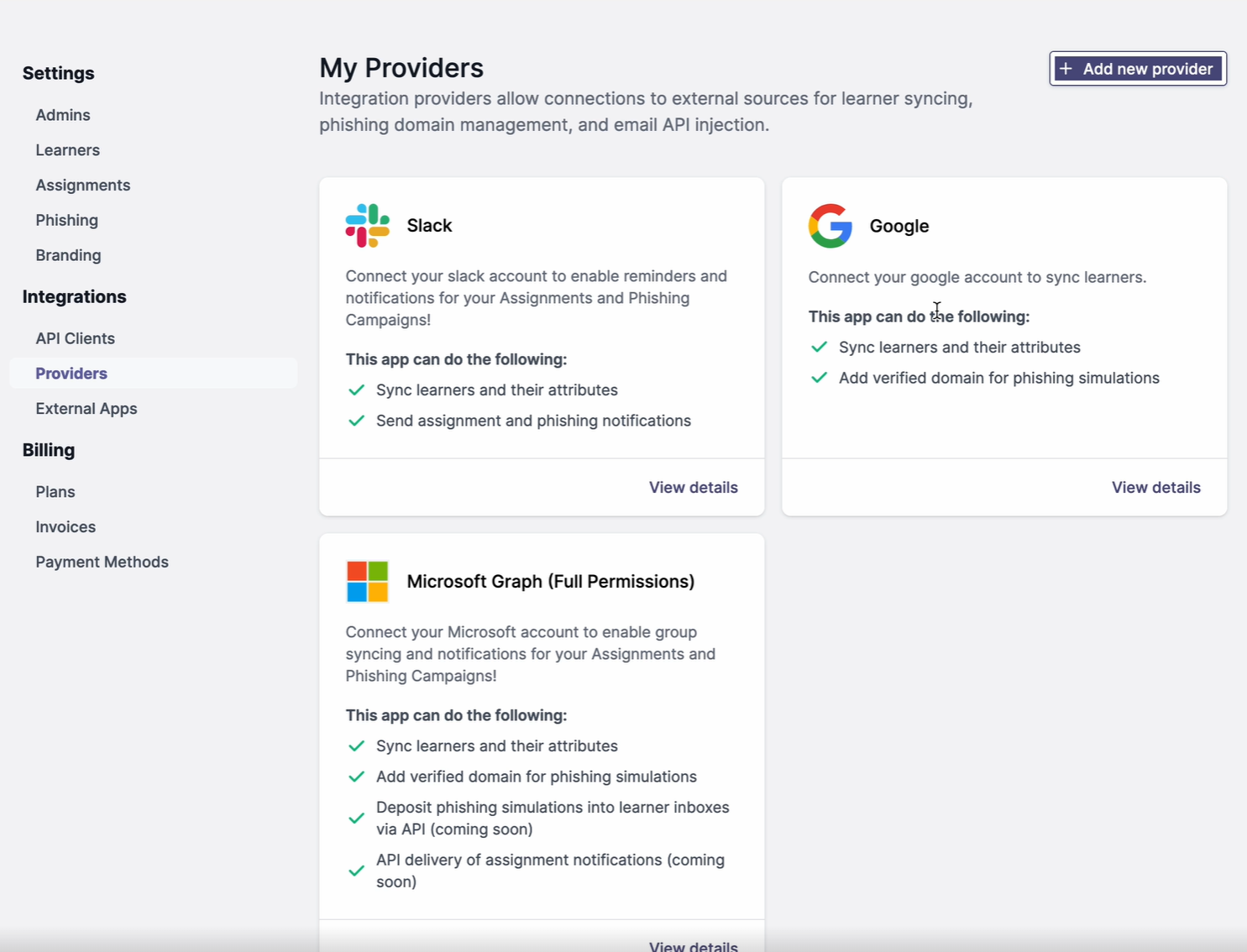Select the Providers sidebar item
1247x952 pixels.
click(x=154, y=374)
